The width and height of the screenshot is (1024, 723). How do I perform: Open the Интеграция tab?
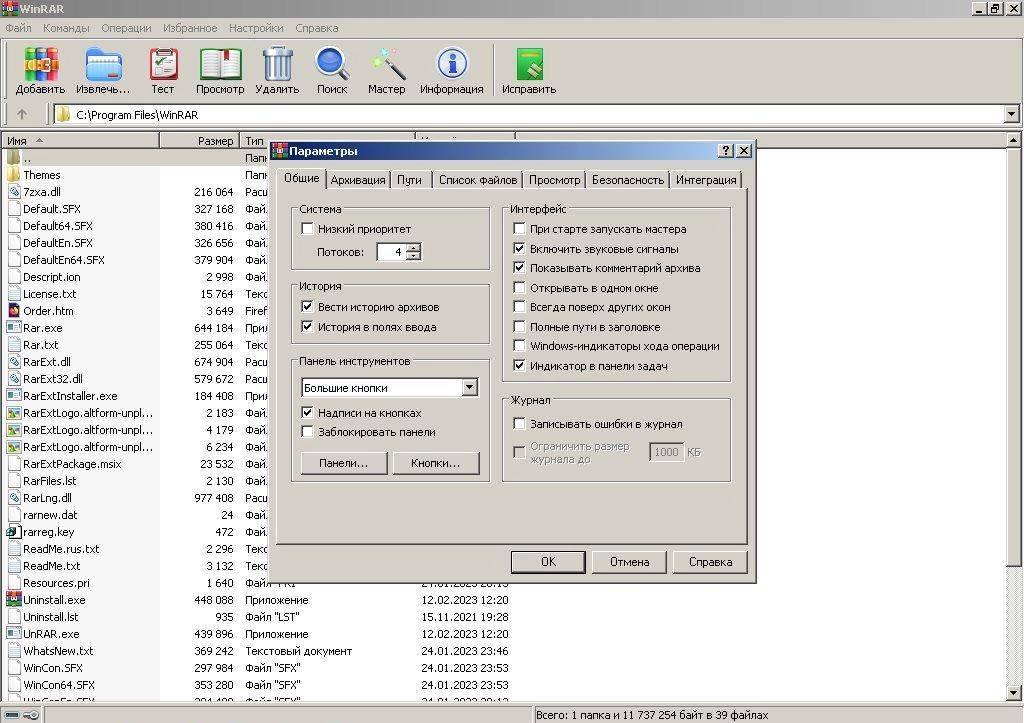tap(706, 180)
